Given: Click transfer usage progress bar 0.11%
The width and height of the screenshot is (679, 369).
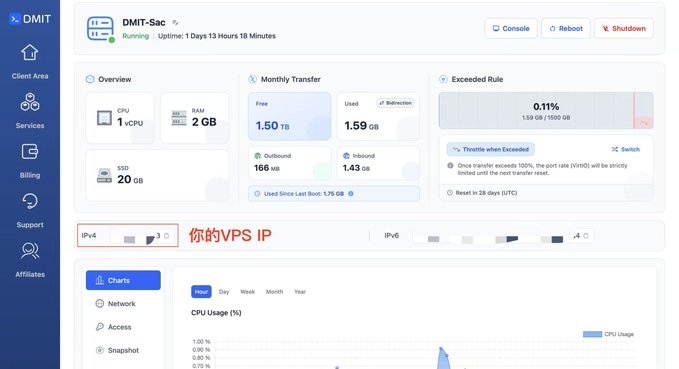Looking at the screenshot, I should 546,110.
